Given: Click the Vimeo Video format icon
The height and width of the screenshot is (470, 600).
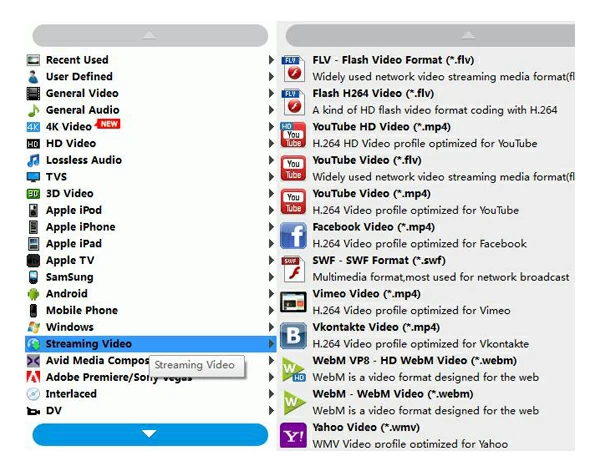Looking at the screenshot, I should click(x=293, y=302).
